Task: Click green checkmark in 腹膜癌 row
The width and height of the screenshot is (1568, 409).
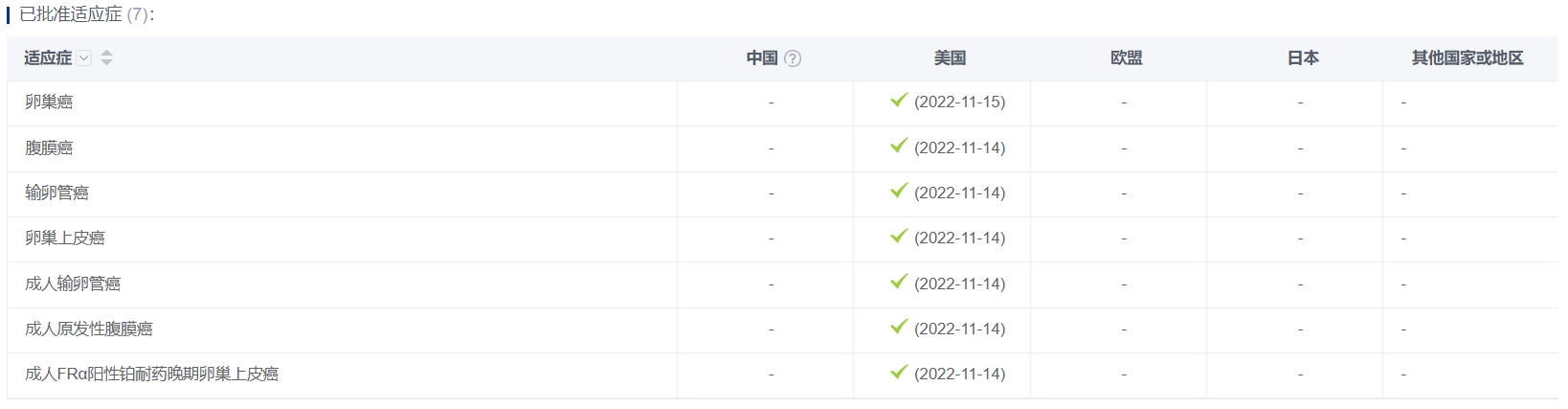Action: click(x=899, y=146)
